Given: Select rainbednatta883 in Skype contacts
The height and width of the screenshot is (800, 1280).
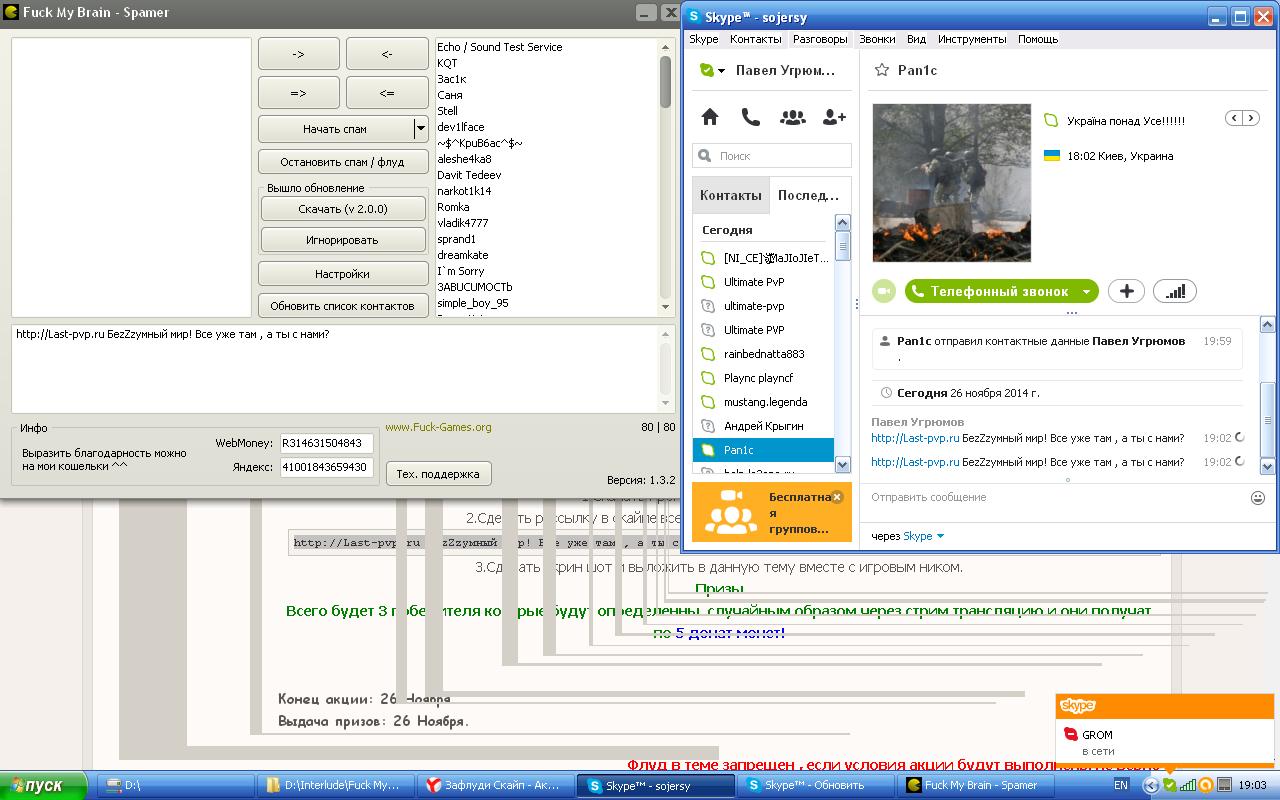Looking at the screenshot, I should tap(763, 354).
